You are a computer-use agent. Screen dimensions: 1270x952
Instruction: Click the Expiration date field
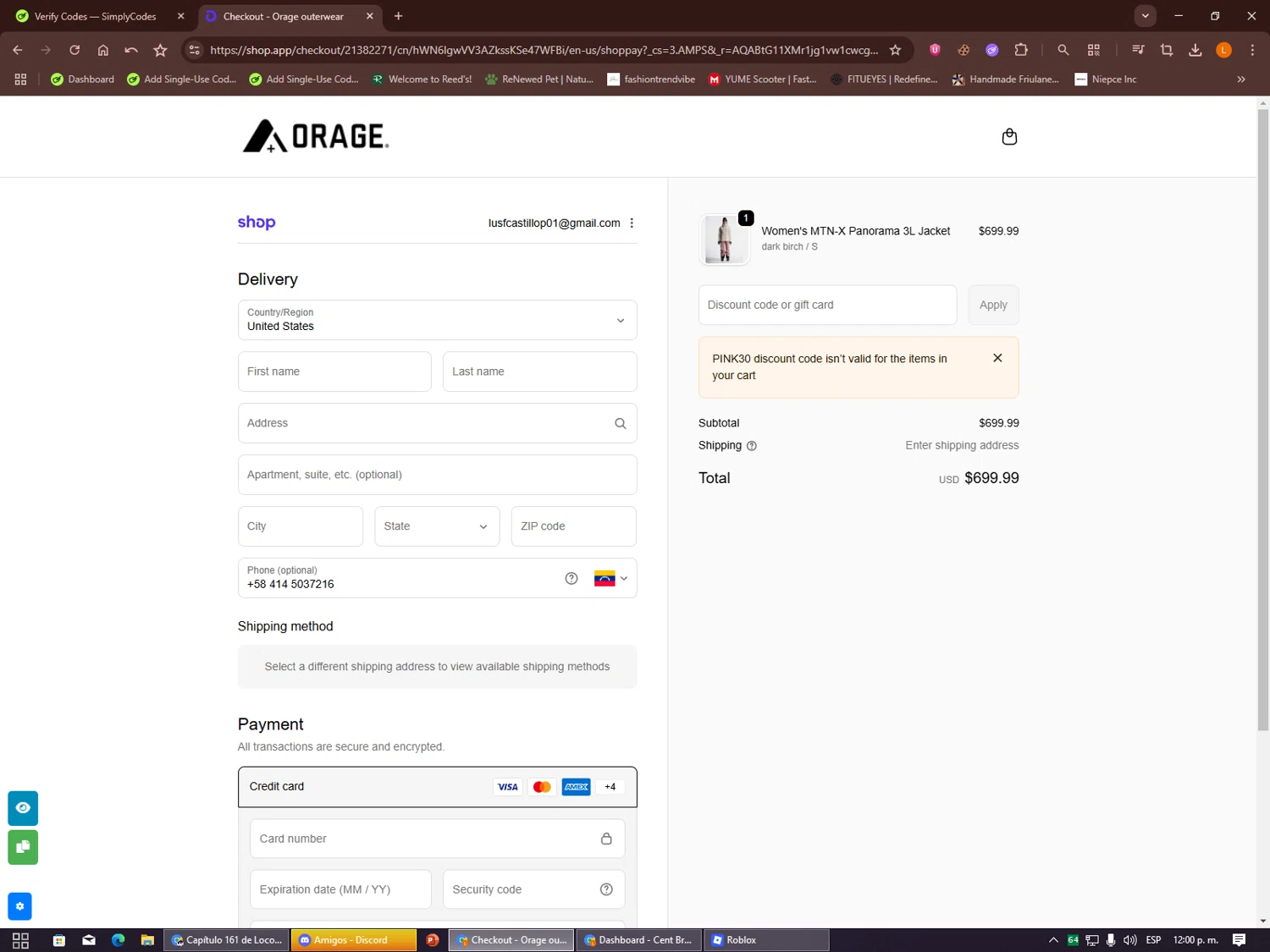340,889
